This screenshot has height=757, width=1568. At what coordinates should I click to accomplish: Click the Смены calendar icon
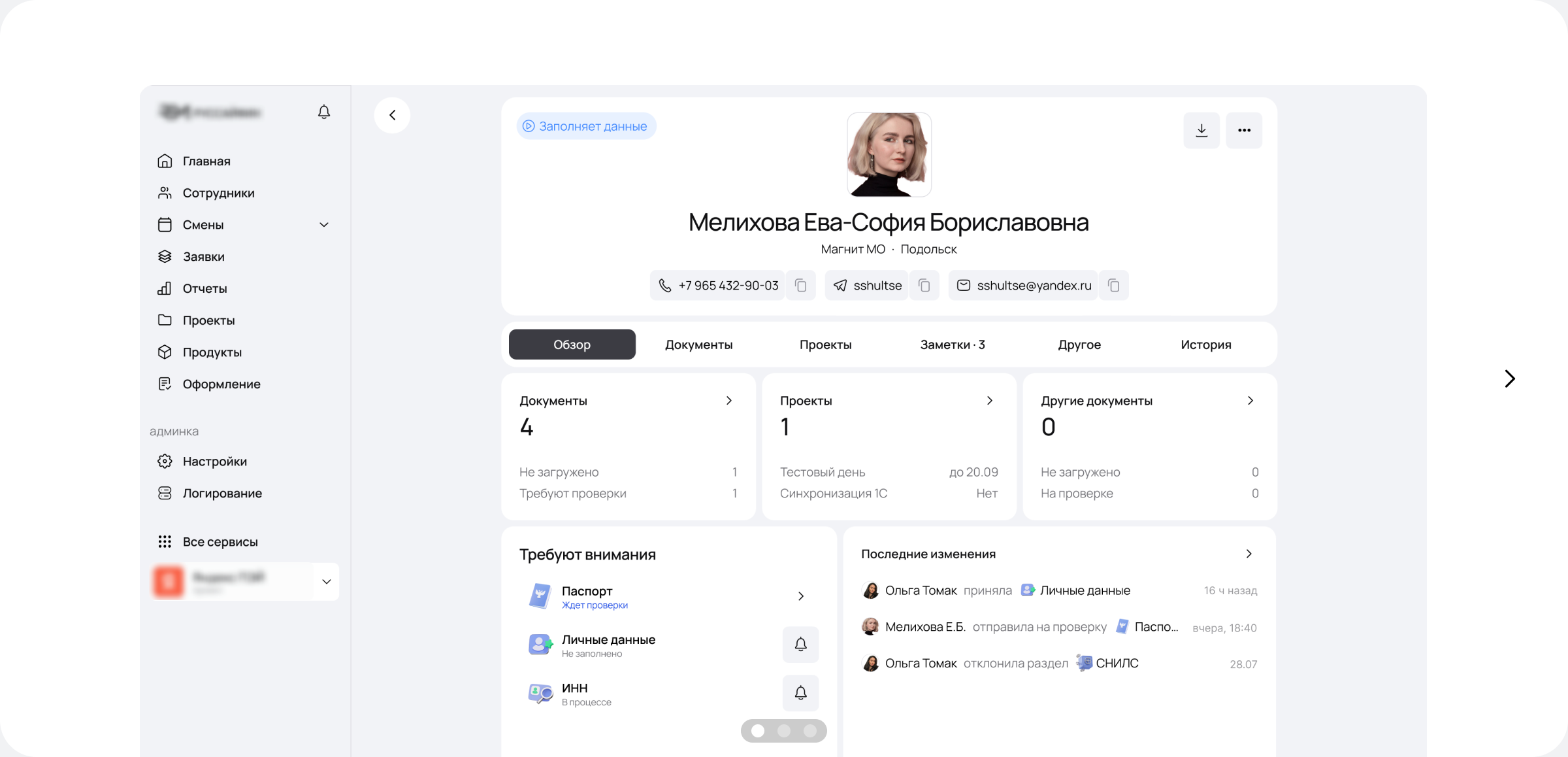coord(165,225)
